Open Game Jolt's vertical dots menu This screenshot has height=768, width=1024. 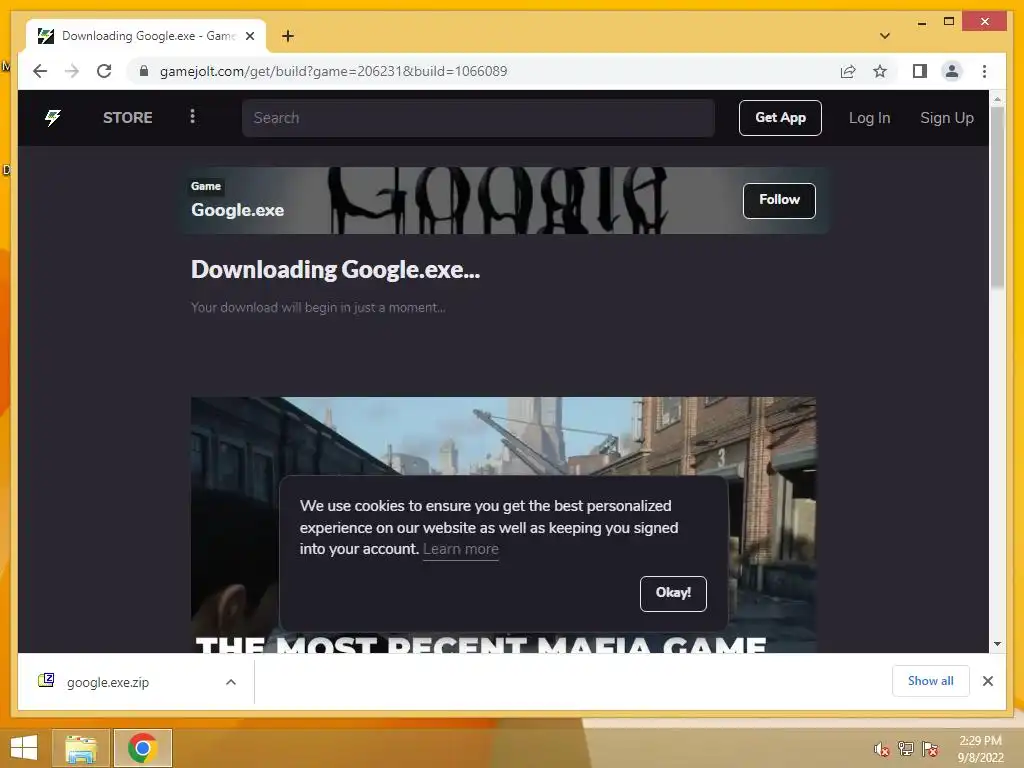192,116
